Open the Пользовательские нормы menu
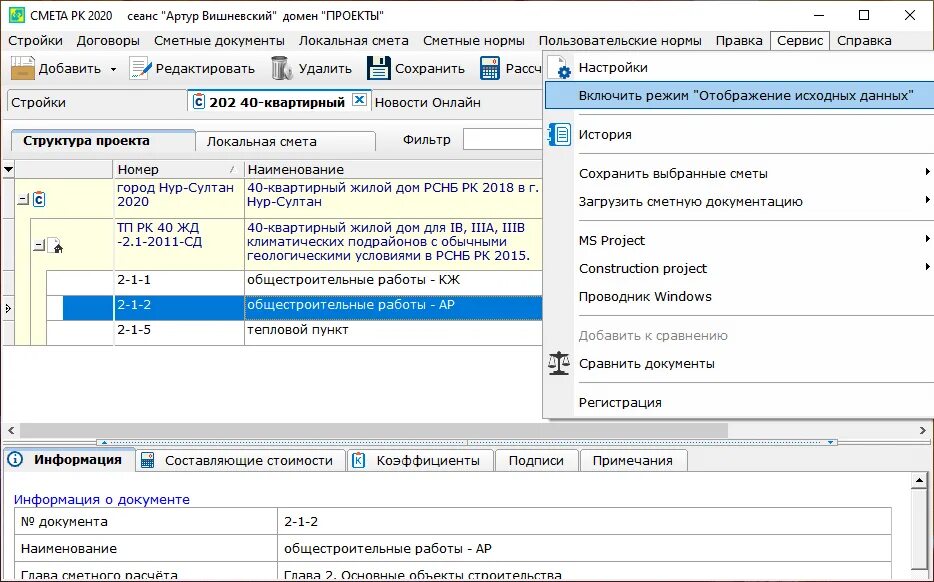Viewport: 934px width, 582px height. click(x=620, y=41)
